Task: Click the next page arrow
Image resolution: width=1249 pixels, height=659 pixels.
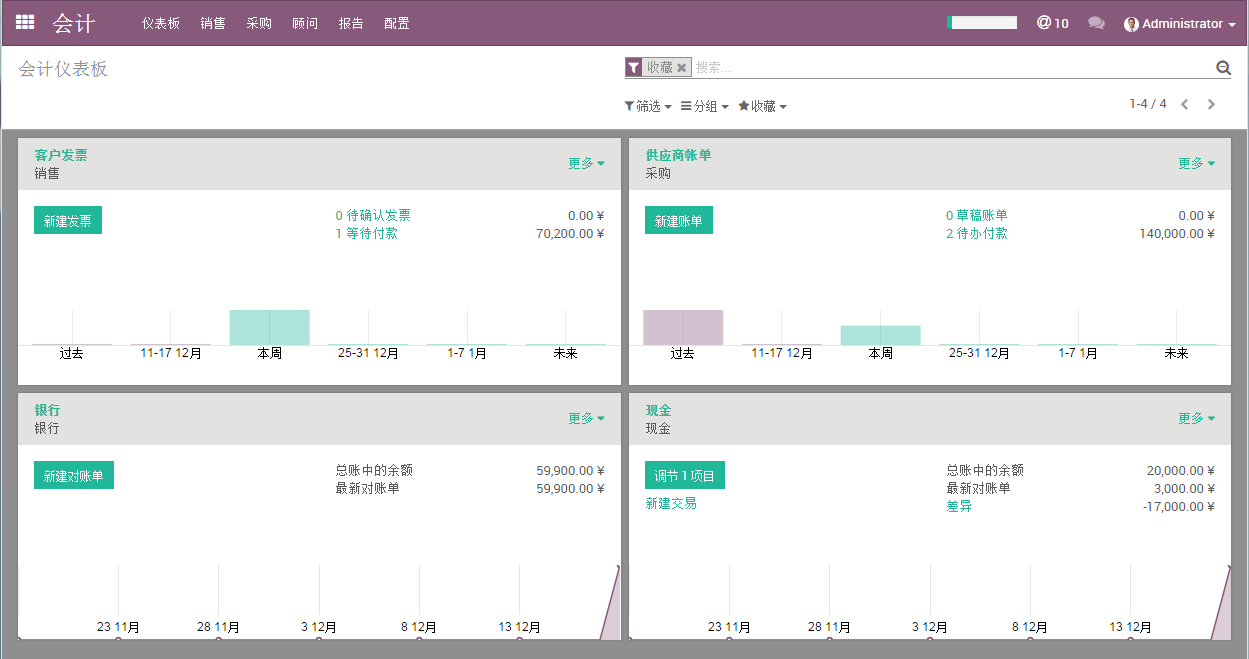Action: click(x=1211, y=103)
